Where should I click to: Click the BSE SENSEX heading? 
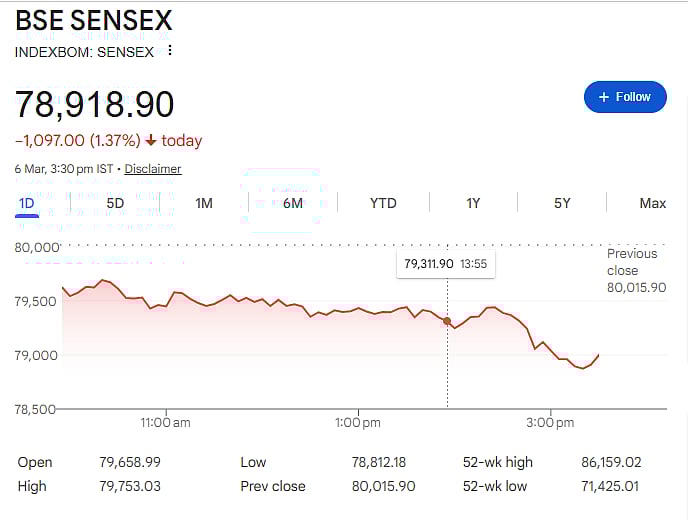pyautogui.click(x=94, y=20)
